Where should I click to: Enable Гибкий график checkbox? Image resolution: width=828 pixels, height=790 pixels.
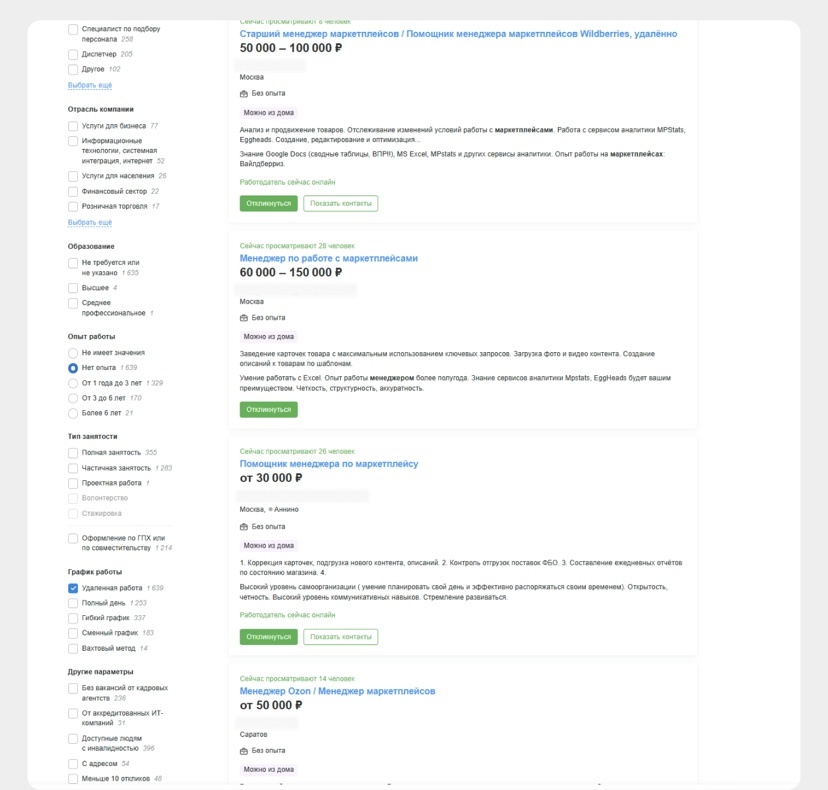coord(73,618)
